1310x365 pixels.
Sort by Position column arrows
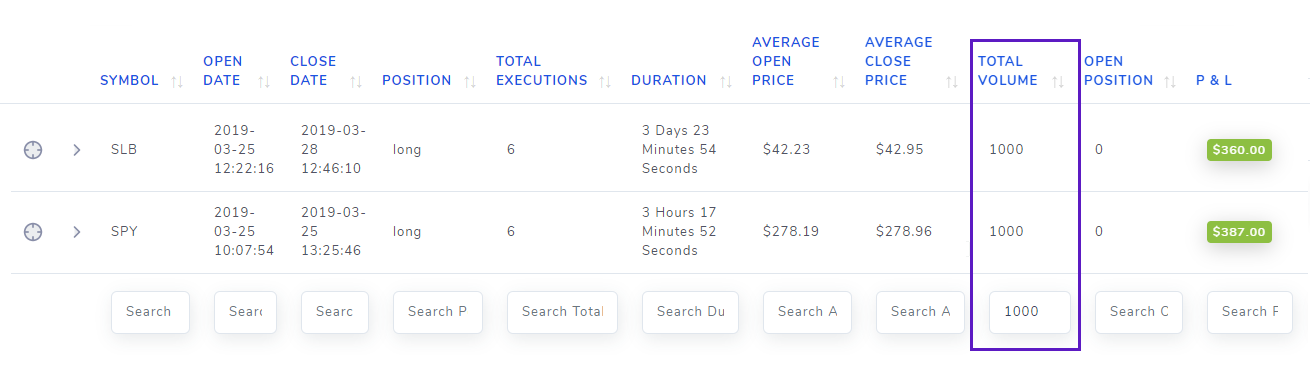click(x=470, y=81)
